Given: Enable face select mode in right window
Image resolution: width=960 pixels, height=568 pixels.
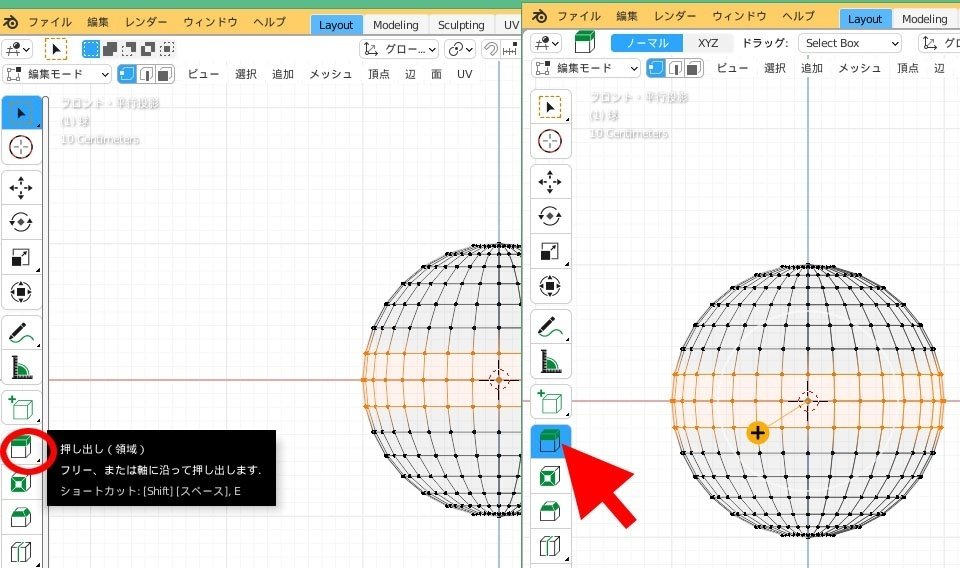Looking at the screenshot, I should coord(694,68).
